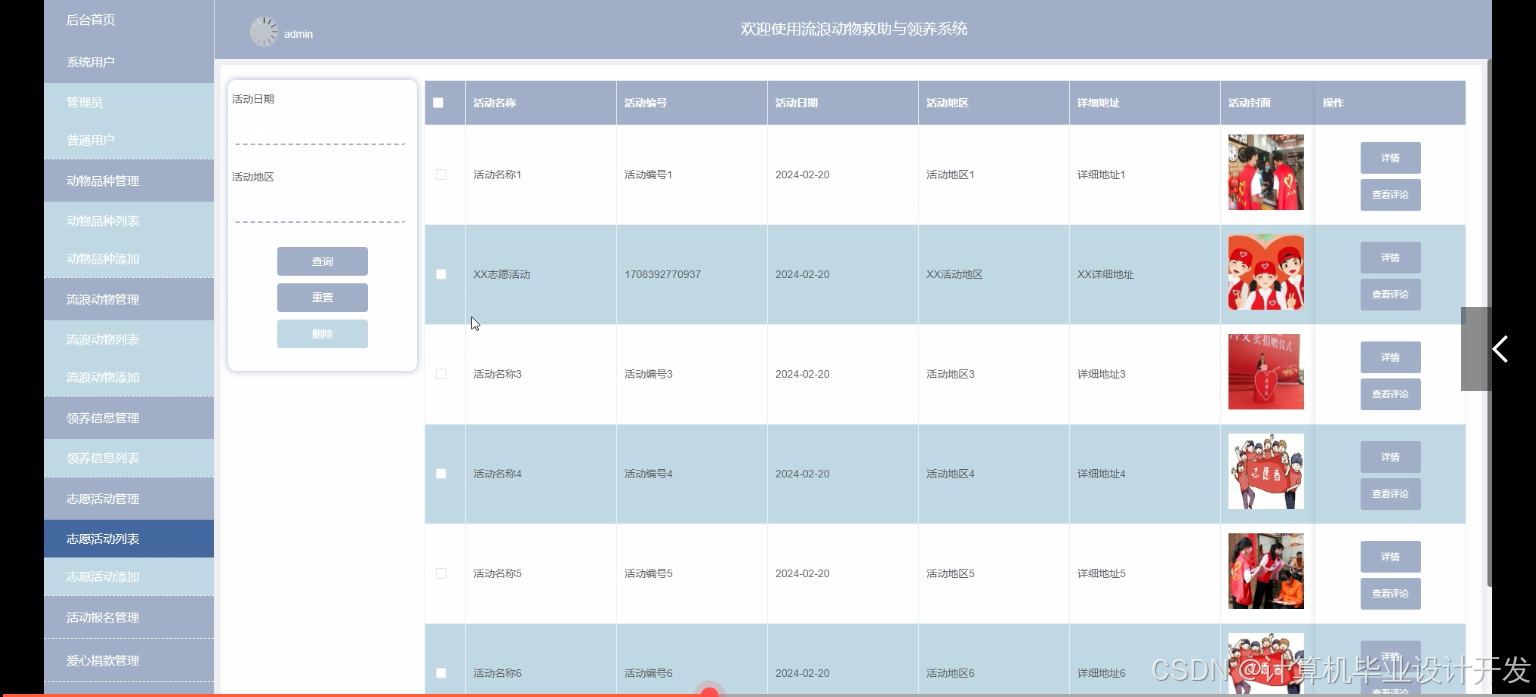Click 查看评论 for 活动名称1
Viewport: 1536px width, 697px height.
click(x=1390, y=195)
